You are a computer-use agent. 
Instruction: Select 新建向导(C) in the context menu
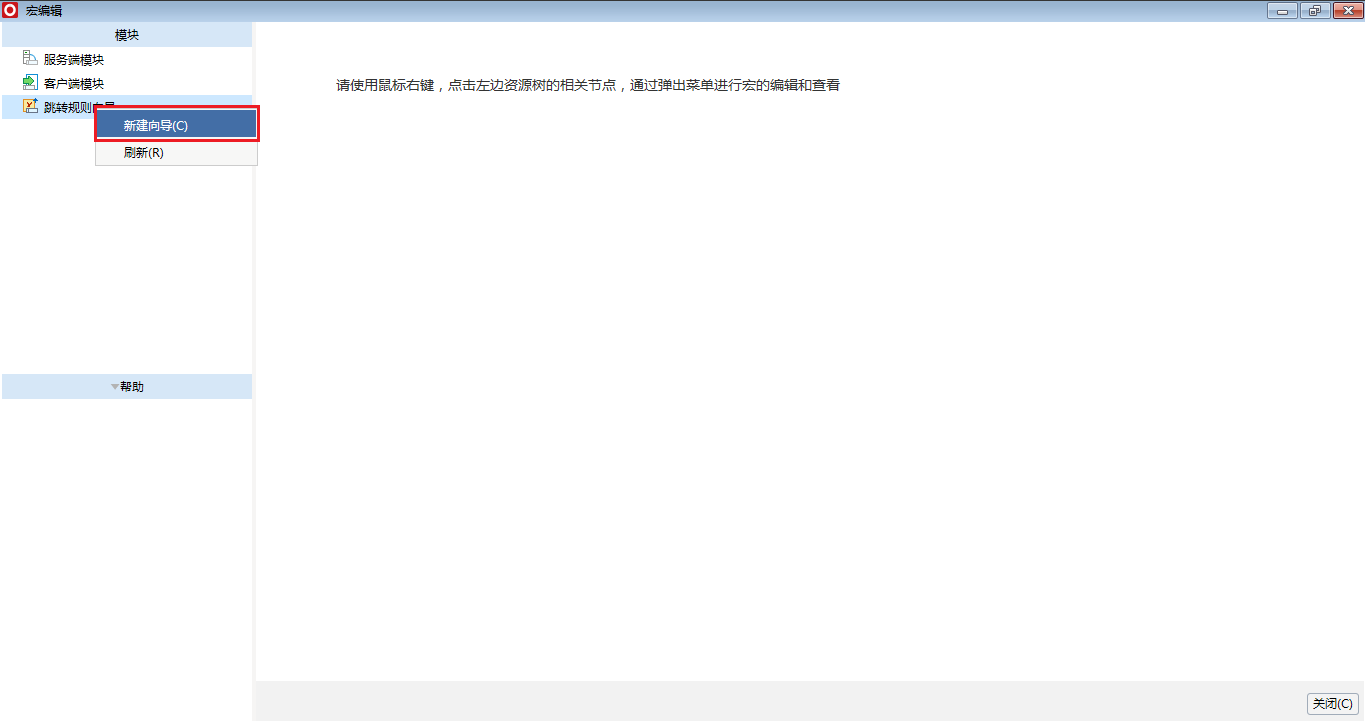pyautogui.click(x=176, y=125)
